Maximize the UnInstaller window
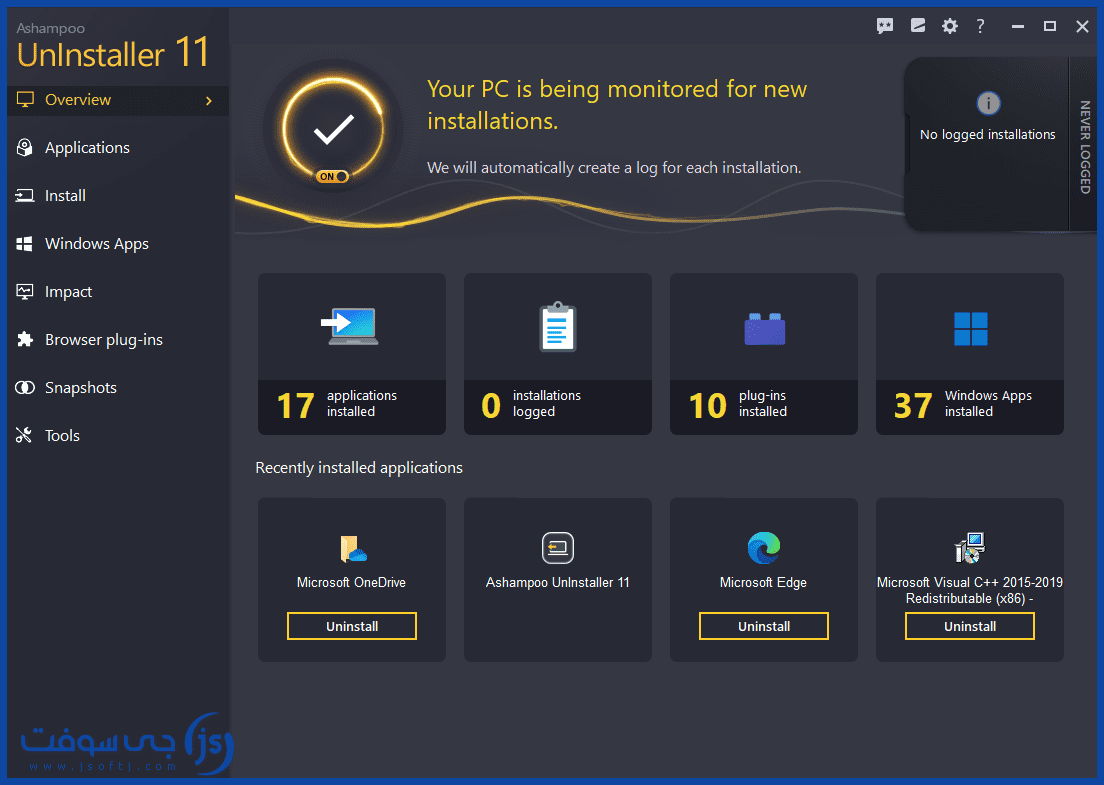The image size is (1104, 785). click(x=1050, y=26)
